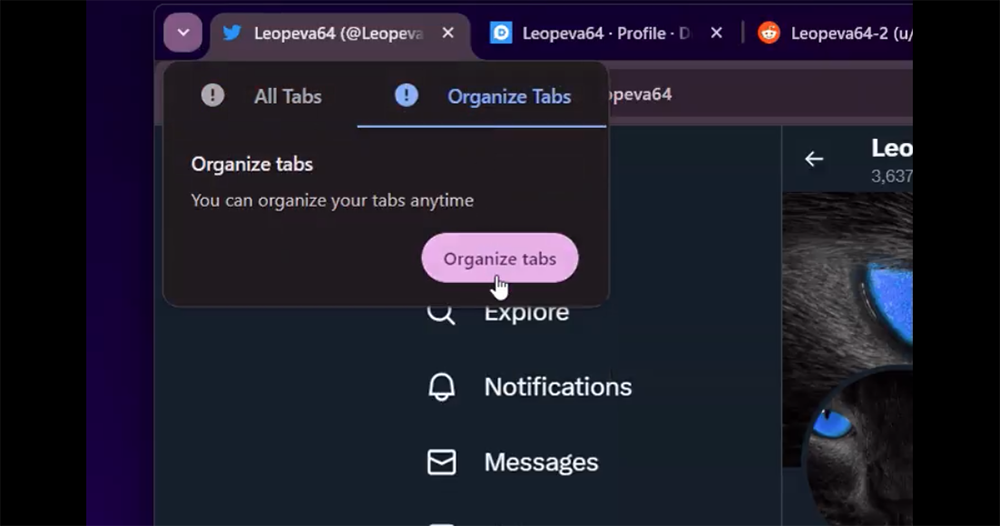Viewport: 1000px width, 526px height.
Task: Click the Twitter bird favicon on first tab
Action: point(232,33)
